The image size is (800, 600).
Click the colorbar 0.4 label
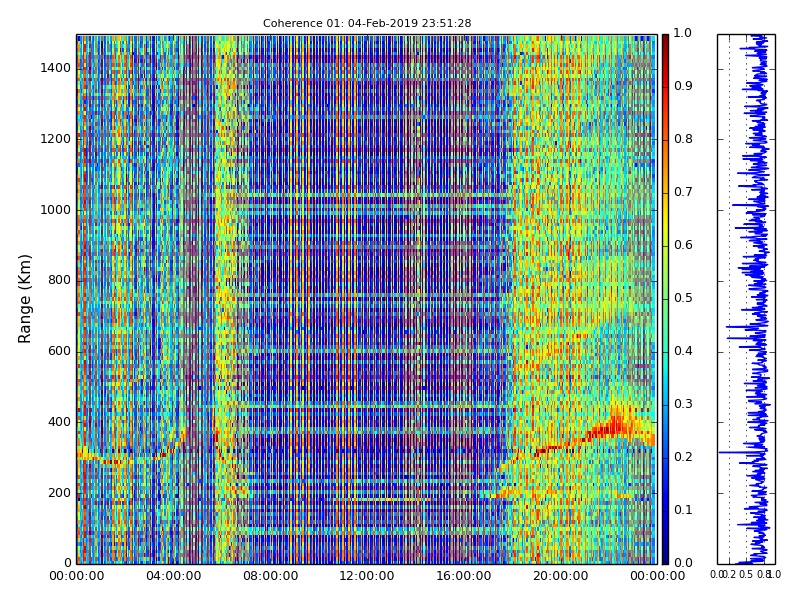tap(683, 351)
